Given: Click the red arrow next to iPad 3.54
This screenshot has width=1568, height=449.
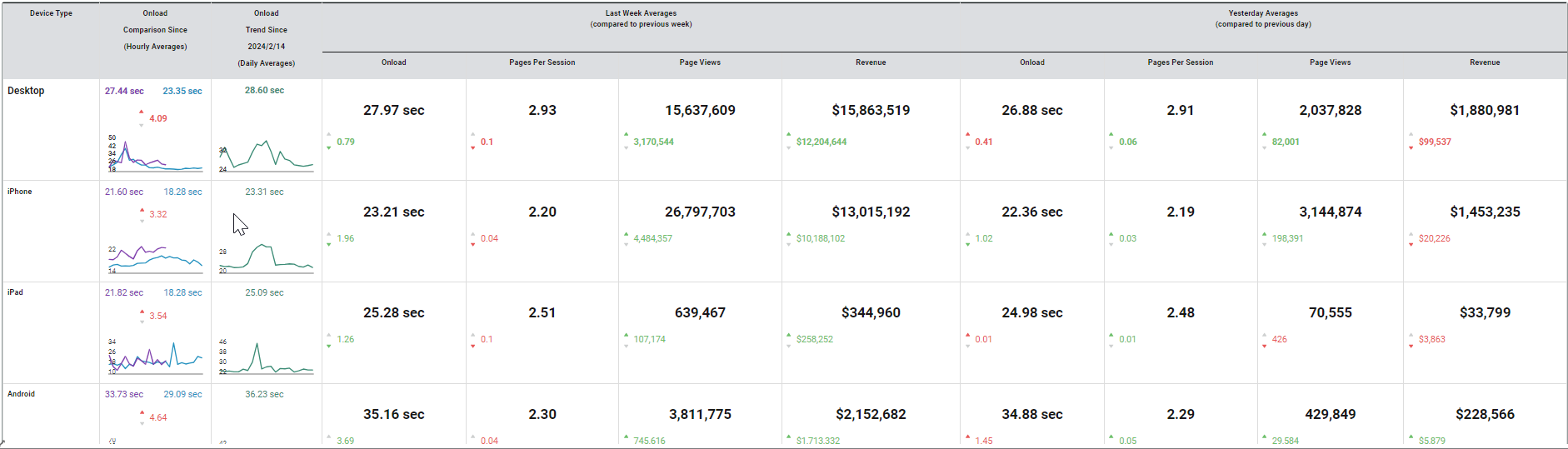Looking at the screenshot, I should [x=142, y=312].
